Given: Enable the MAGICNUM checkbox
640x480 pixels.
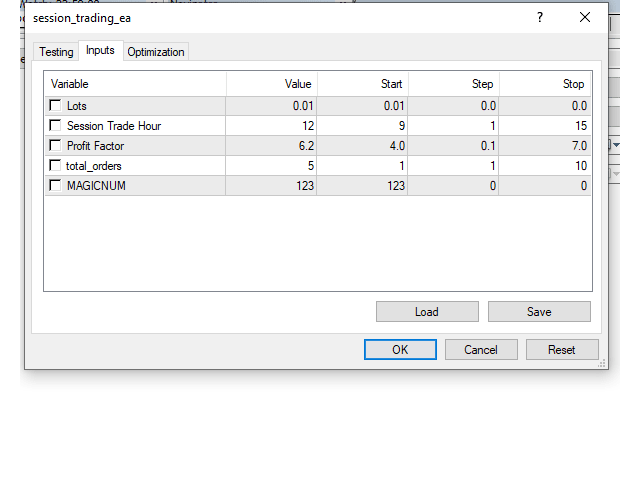Looking at the screenshot, I should pos(55,185).
